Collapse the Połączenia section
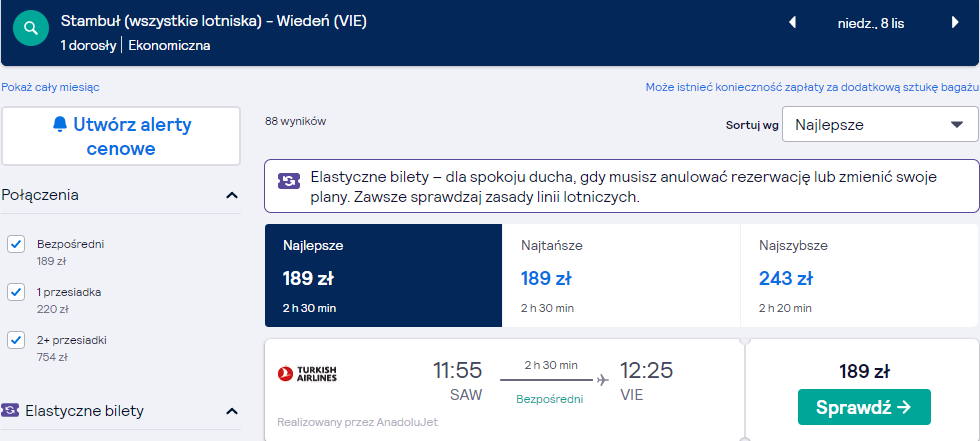 (232, 196)
